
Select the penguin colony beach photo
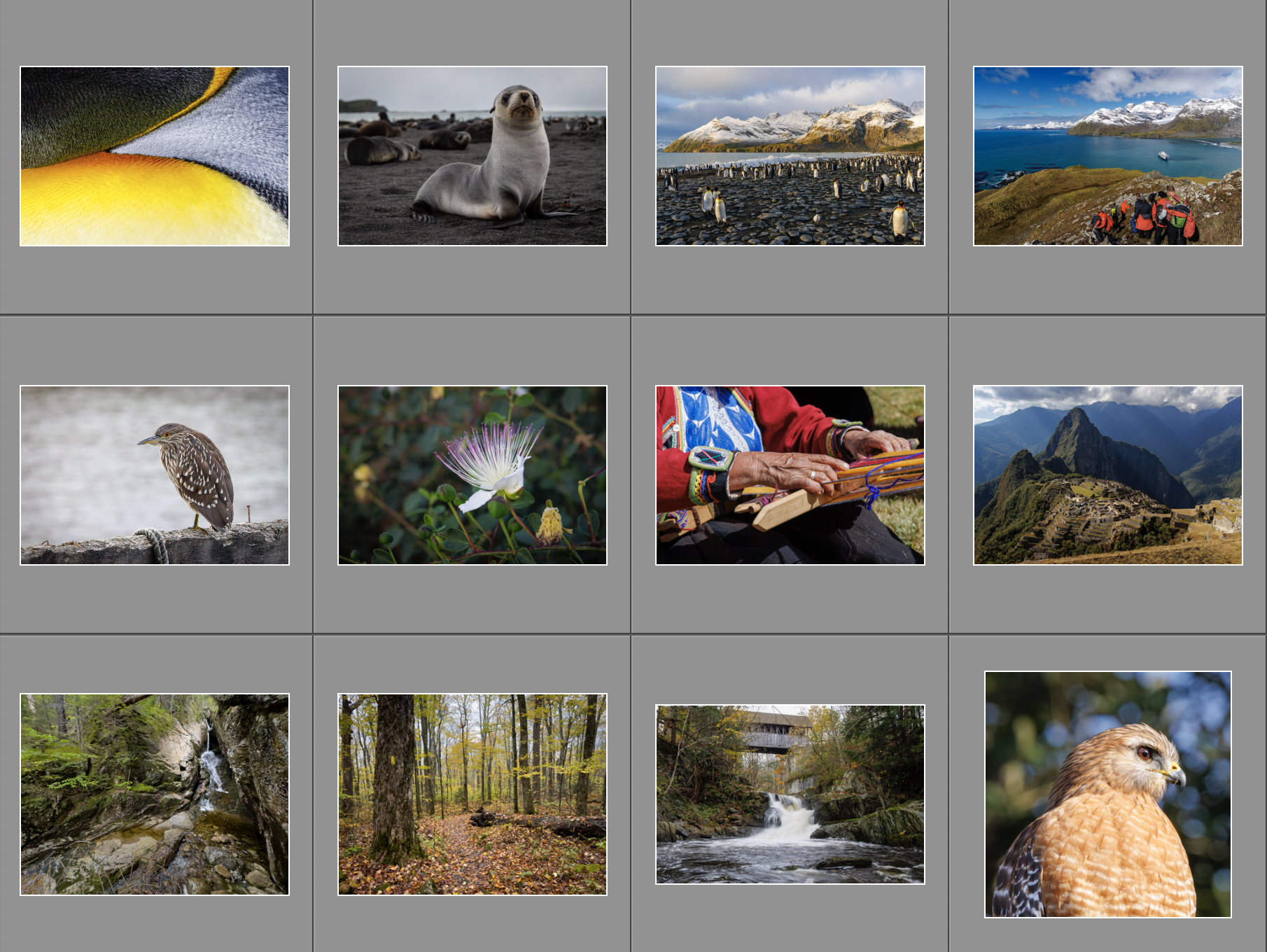790,156
